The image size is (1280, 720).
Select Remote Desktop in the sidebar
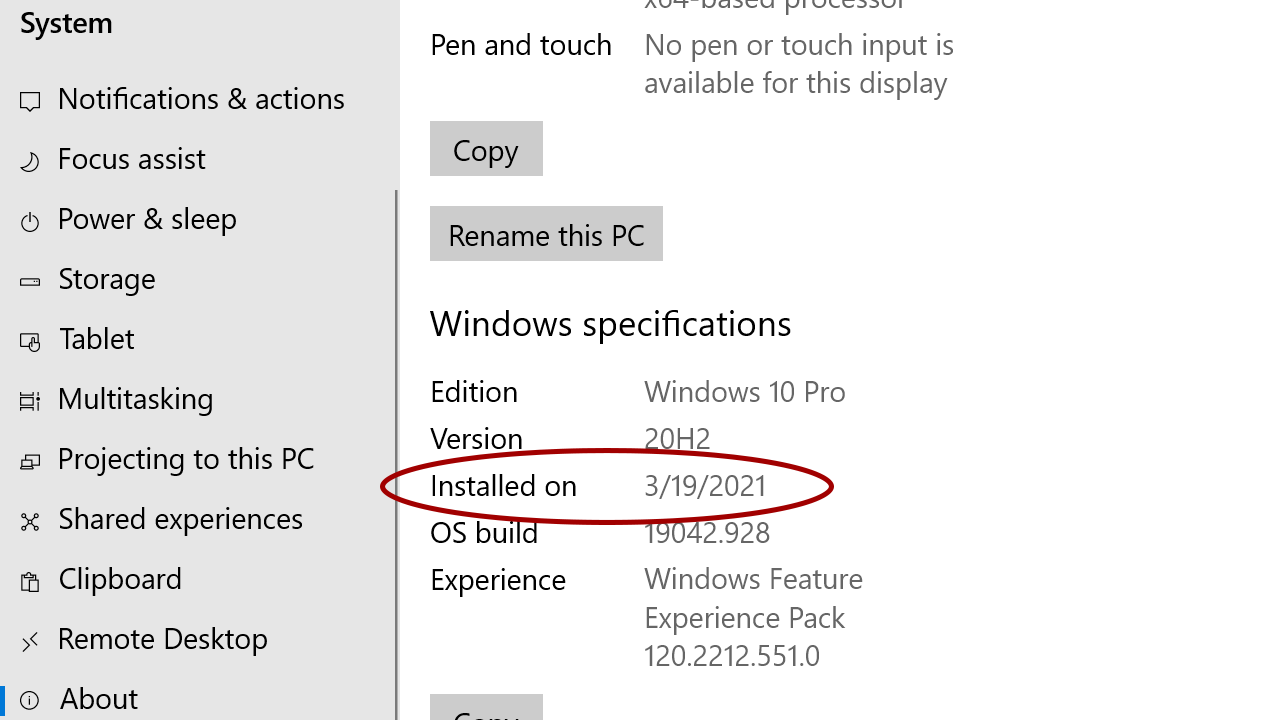pos(163,639)
